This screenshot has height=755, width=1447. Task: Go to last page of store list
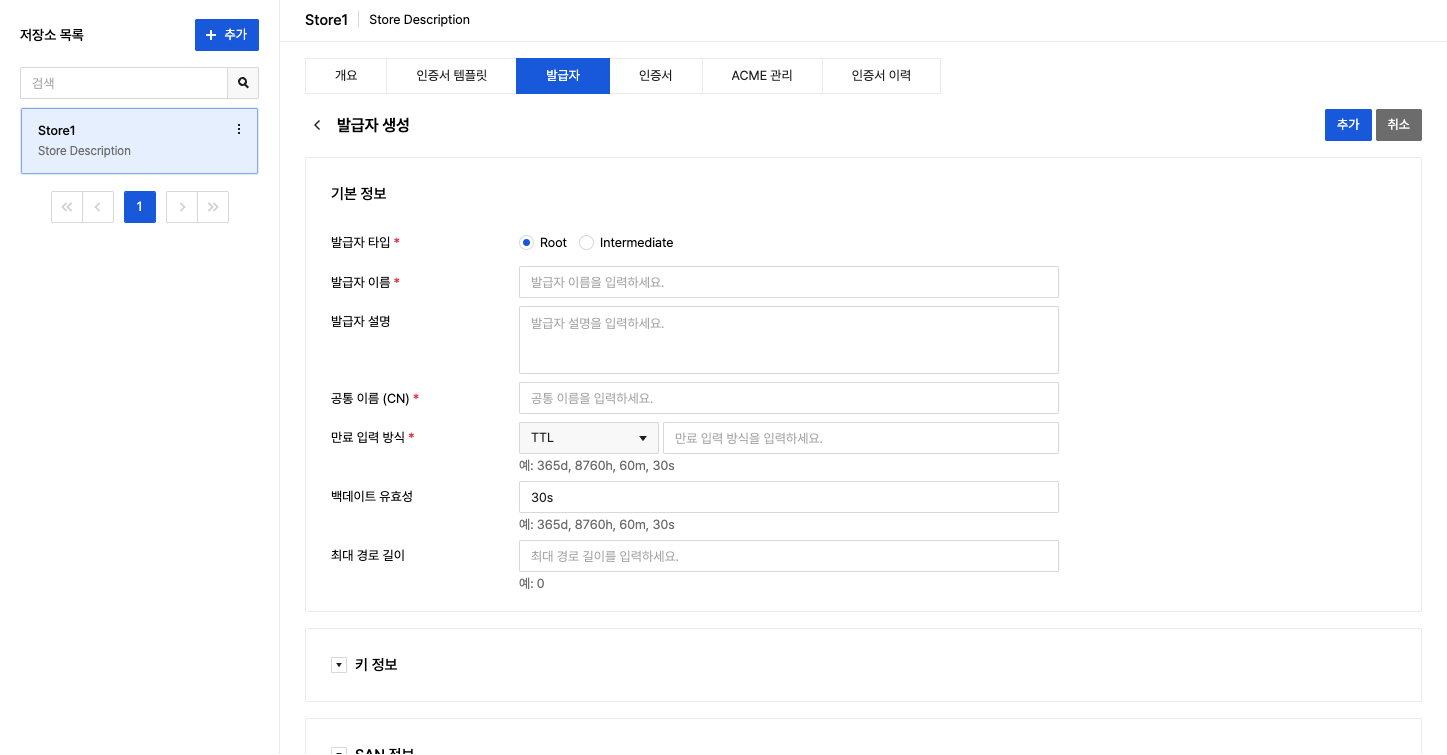click(x=213, y=207)
